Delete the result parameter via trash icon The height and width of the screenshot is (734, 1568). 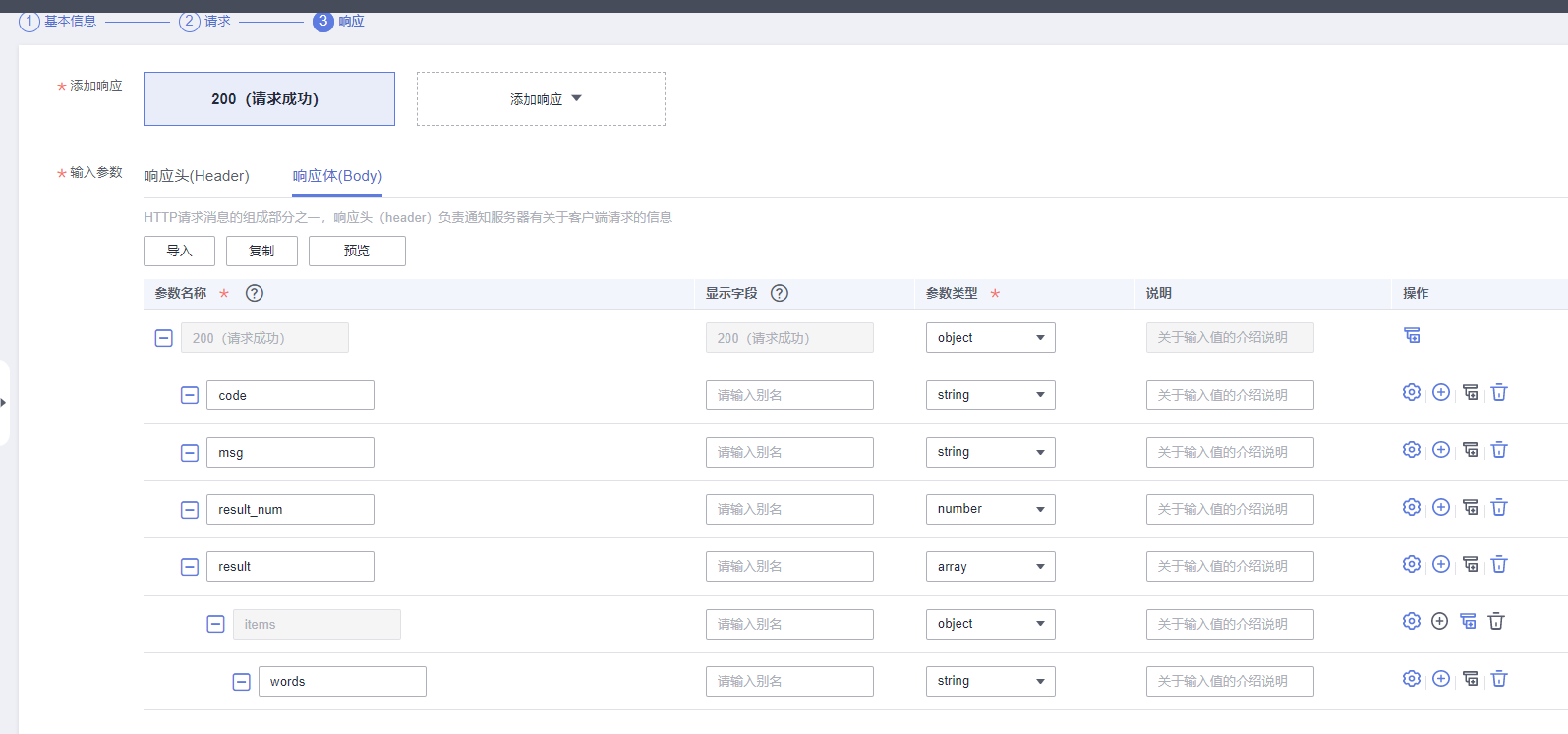click(1499, 564)
